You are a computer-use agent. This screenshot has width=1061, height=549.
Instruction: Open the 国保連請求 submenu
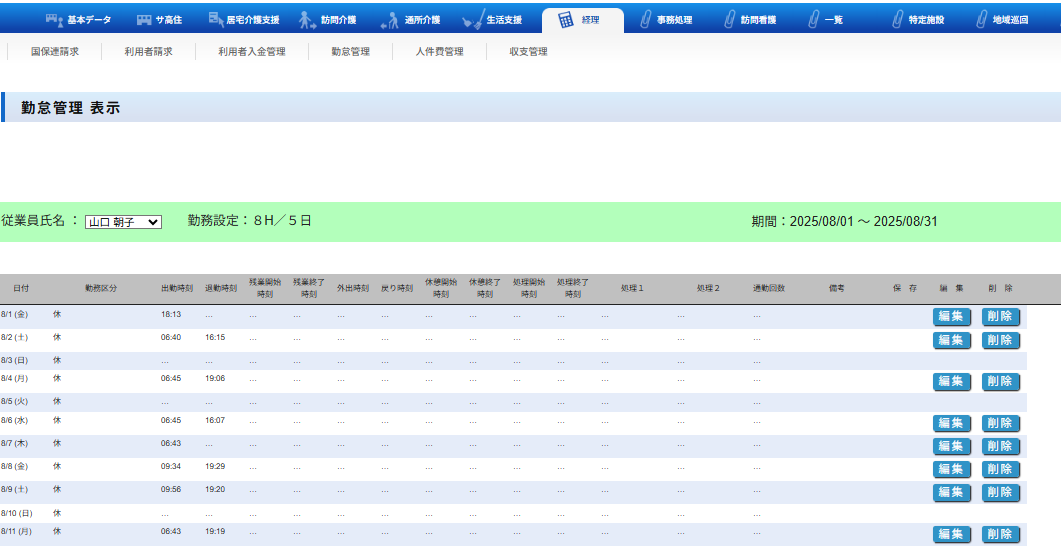[x=55, y=52]
